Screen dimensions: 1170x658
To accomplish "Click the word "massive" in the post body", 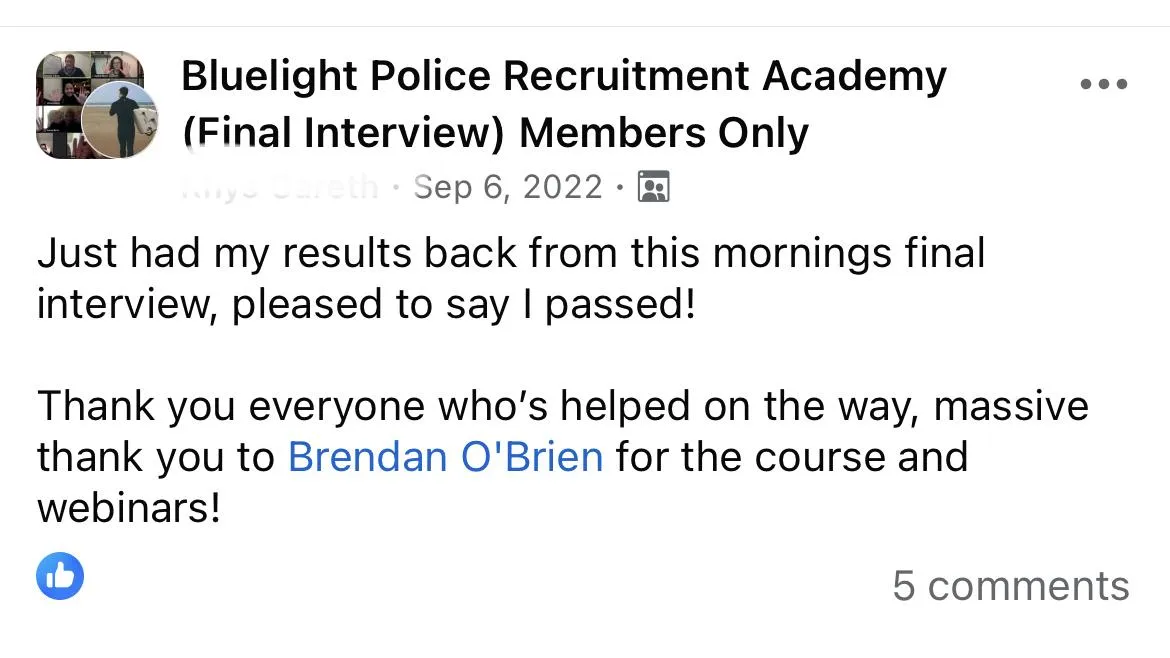I will 1011,407.
